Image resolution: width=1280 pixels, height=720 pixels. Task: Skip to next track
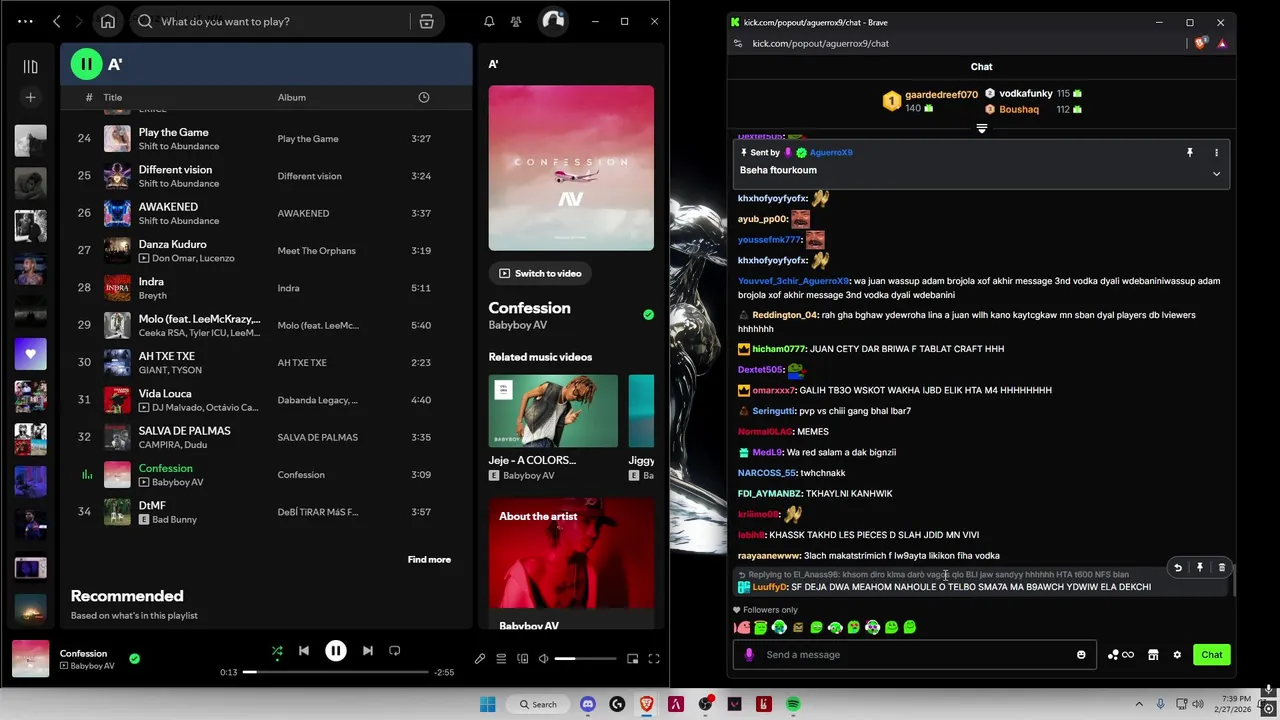367,651
